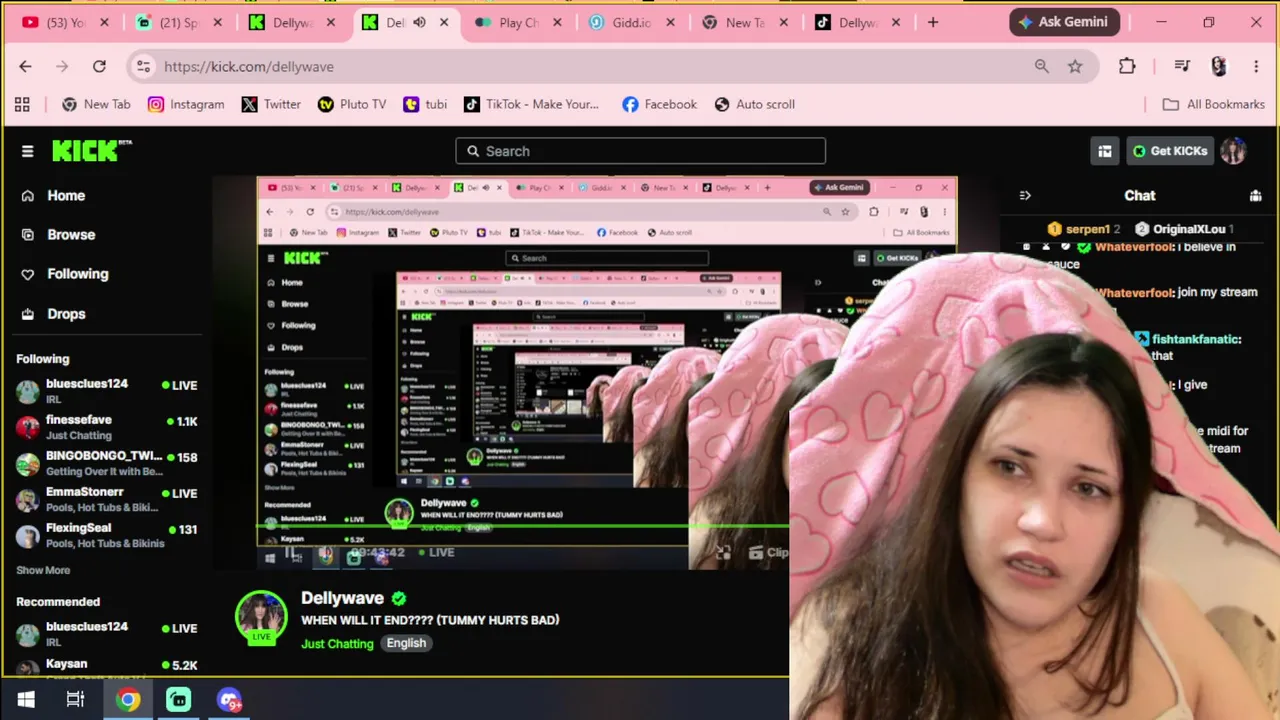Open the Twitter bookmark
The height and width of the screenshot is (720, 1280).
[x=271, y=104]
